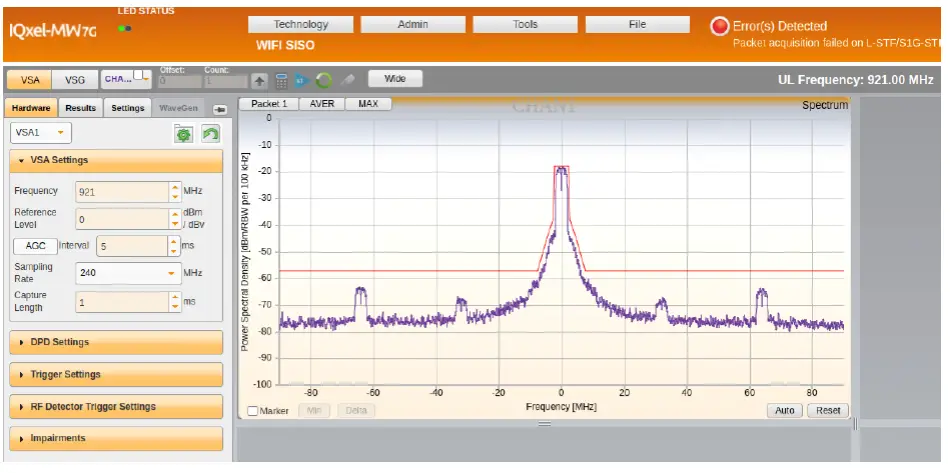Select the Packet 1 trace button
This screenshot has height=473, width=950.
pos(269,104)
